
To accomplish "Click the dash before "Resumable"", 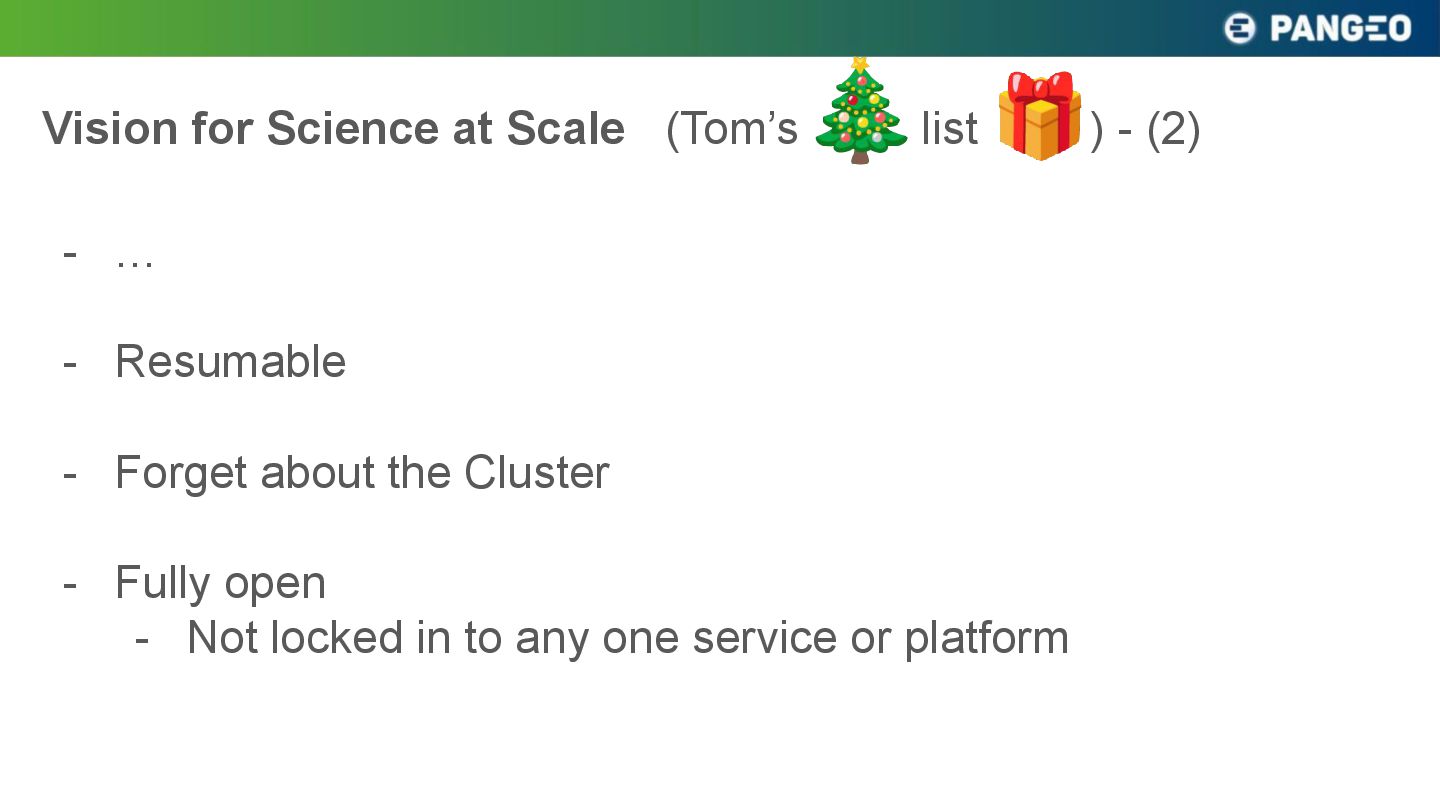I will click(x=70, y=363).
